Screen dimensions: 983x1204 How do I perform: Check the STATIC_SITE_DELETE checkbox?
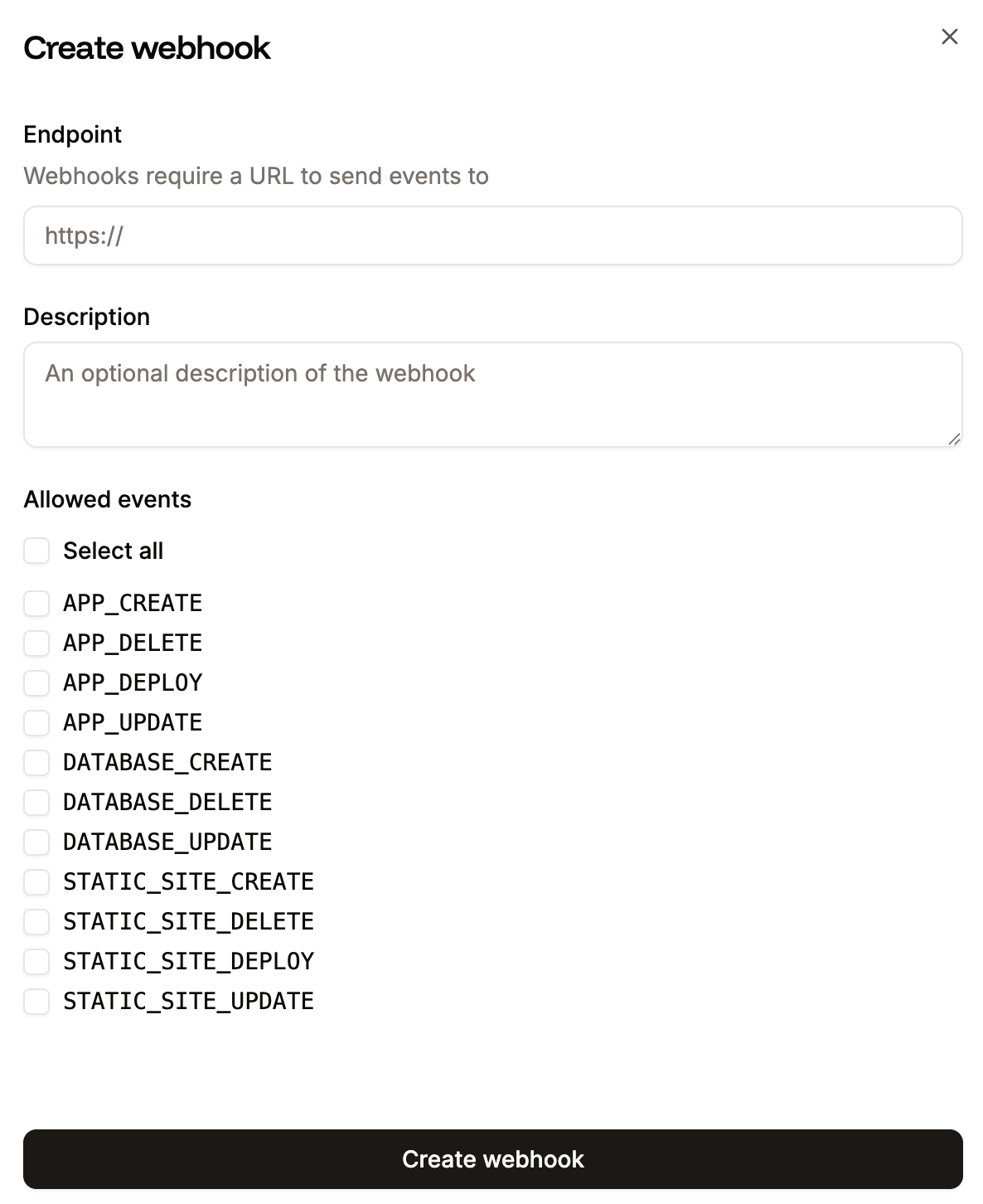tap(36, 921)
